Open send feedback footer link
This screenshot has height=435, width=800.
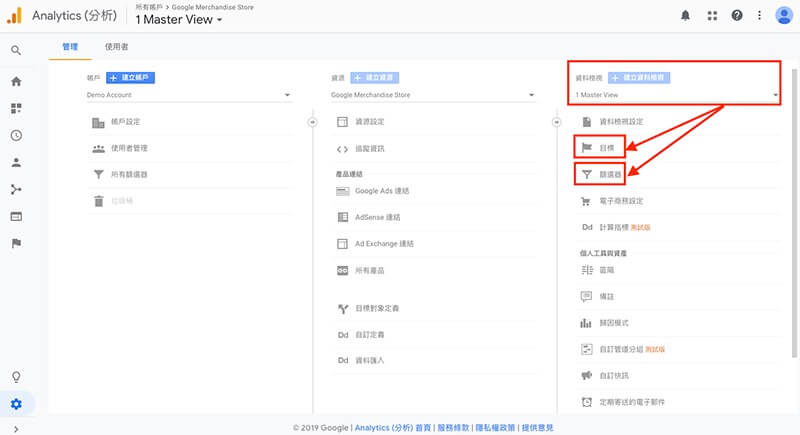click(537, 428)
